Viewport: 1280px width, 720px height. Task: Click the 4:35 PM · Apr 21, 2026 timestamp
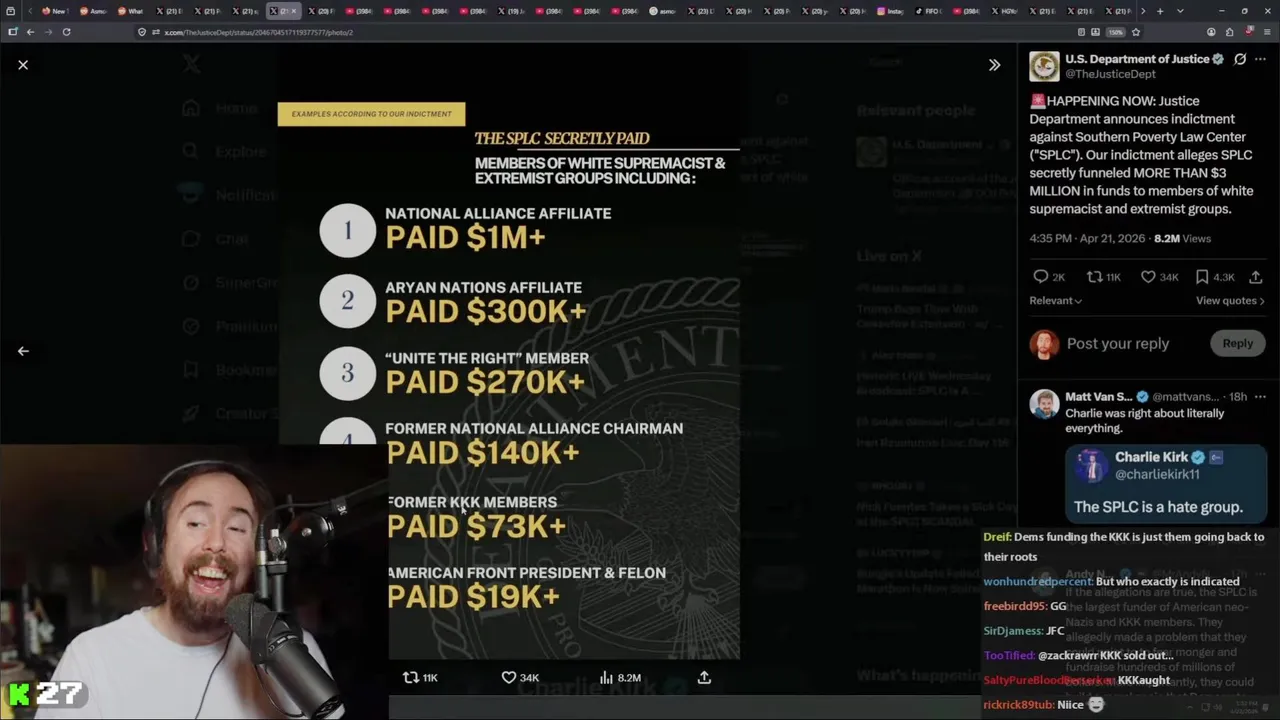1088,239
